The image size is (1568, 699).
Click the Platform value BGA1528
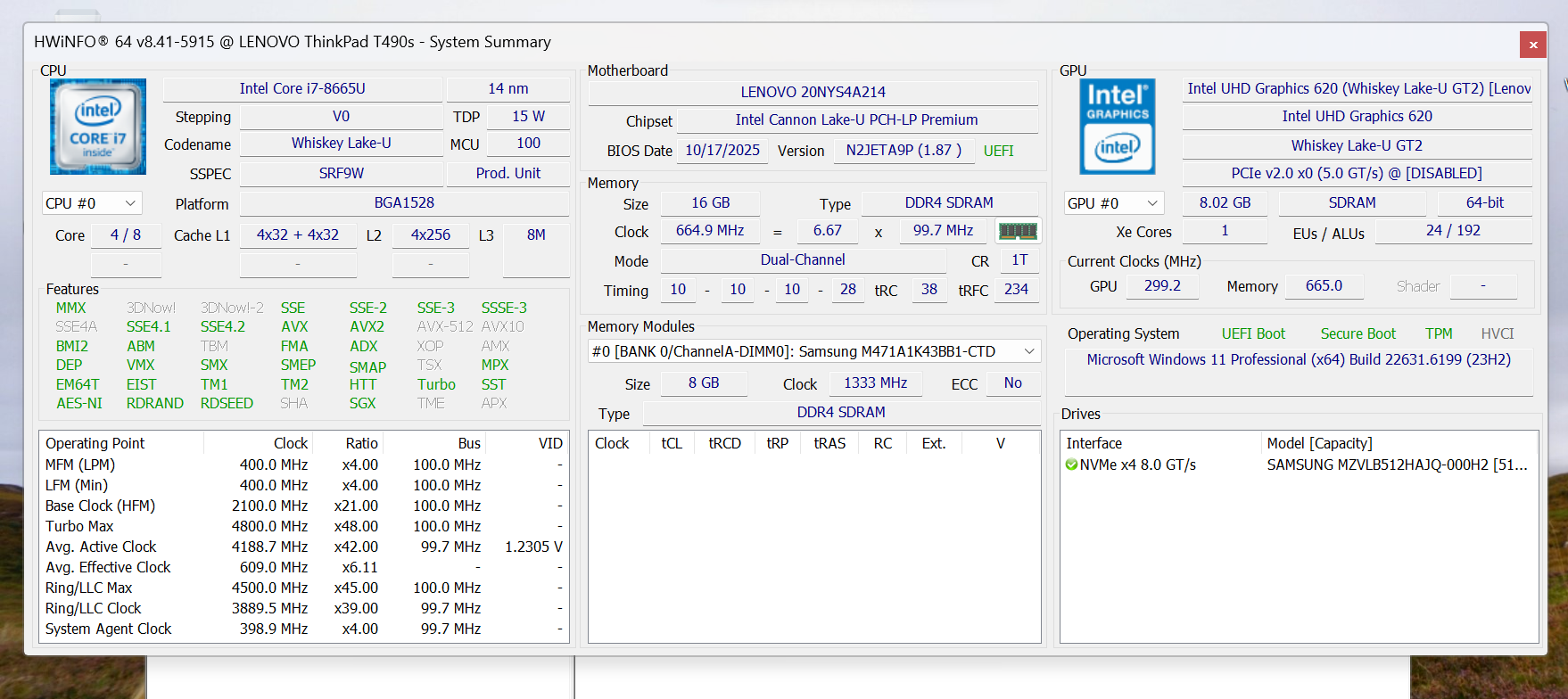pos(404,202)
